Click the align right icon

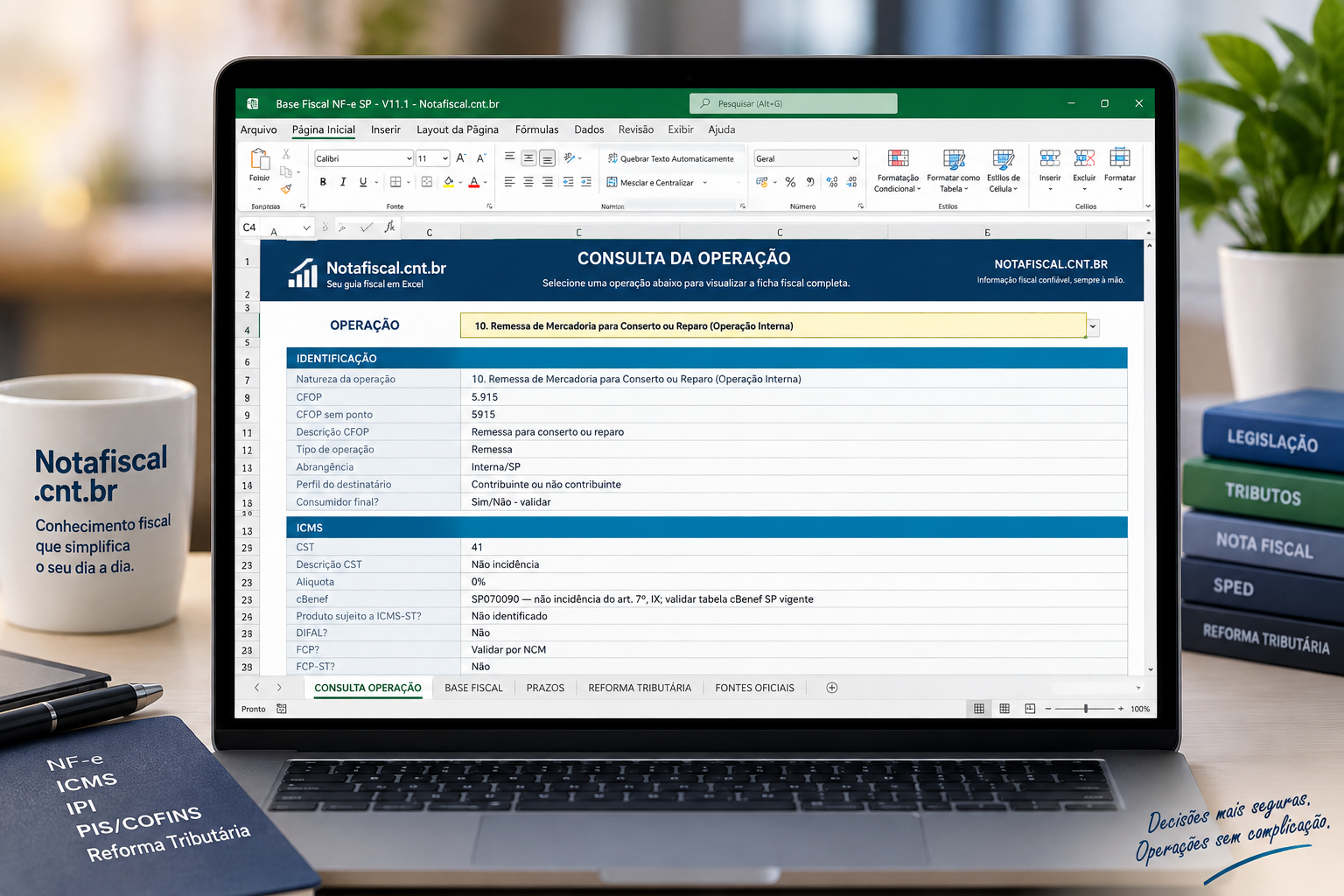pos(548,182)
